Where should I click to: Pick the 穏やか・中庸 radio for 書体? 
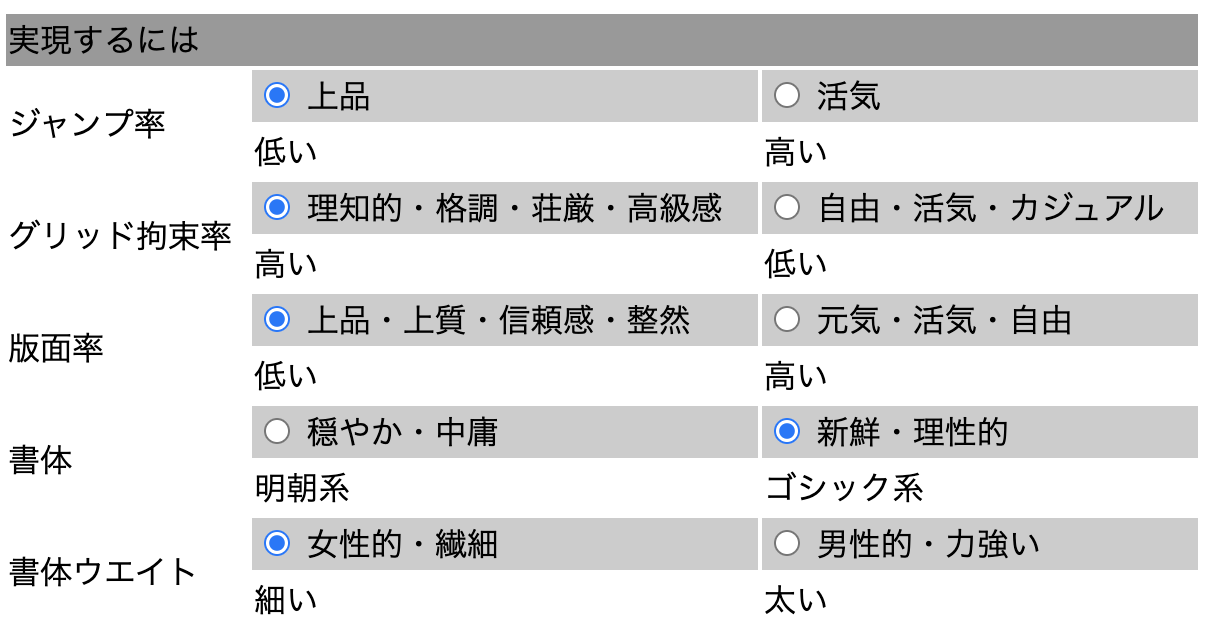(x=276, y=432)
